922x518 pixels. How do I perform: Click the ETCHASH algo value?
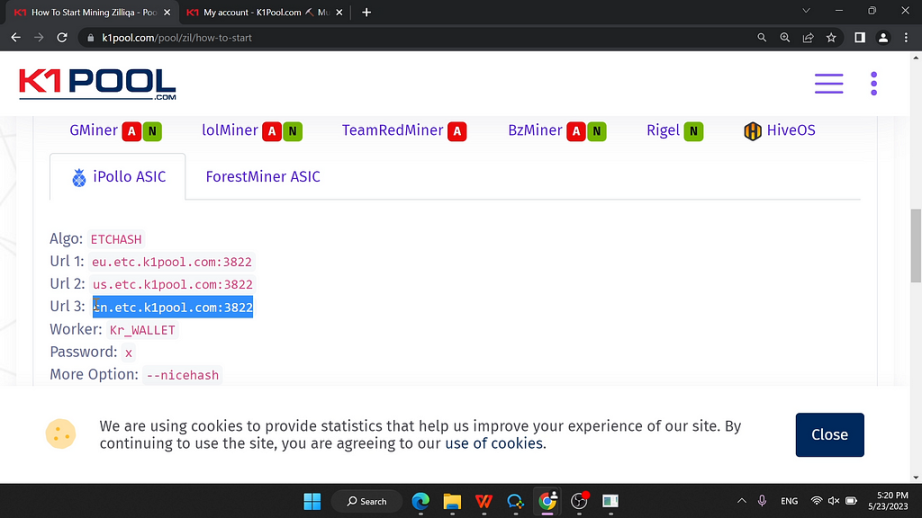click(x=116, y=239)
